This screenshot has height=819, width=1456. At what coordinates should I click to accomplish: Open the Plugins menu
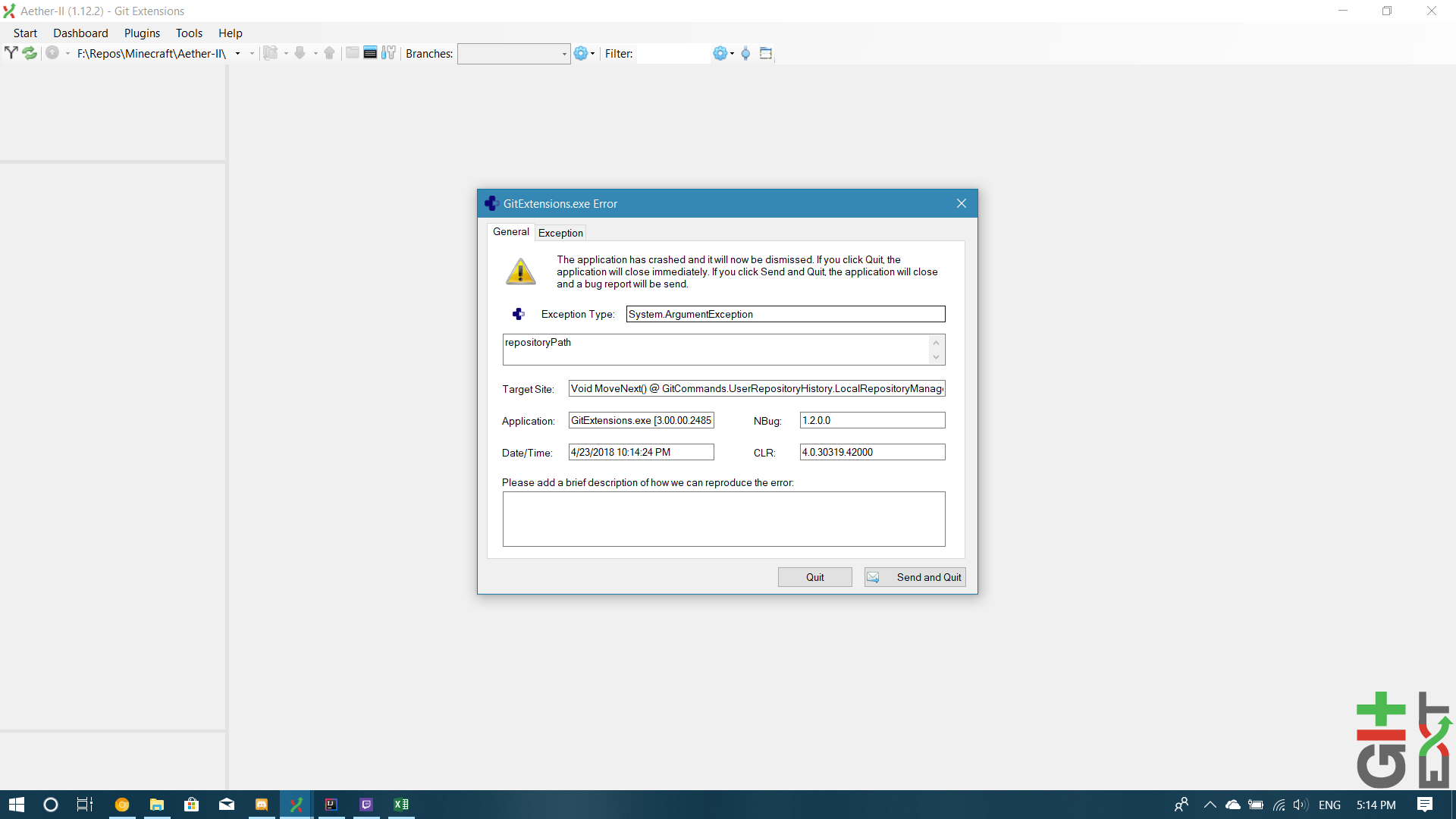pyautogui.click(x=141, y=33)
